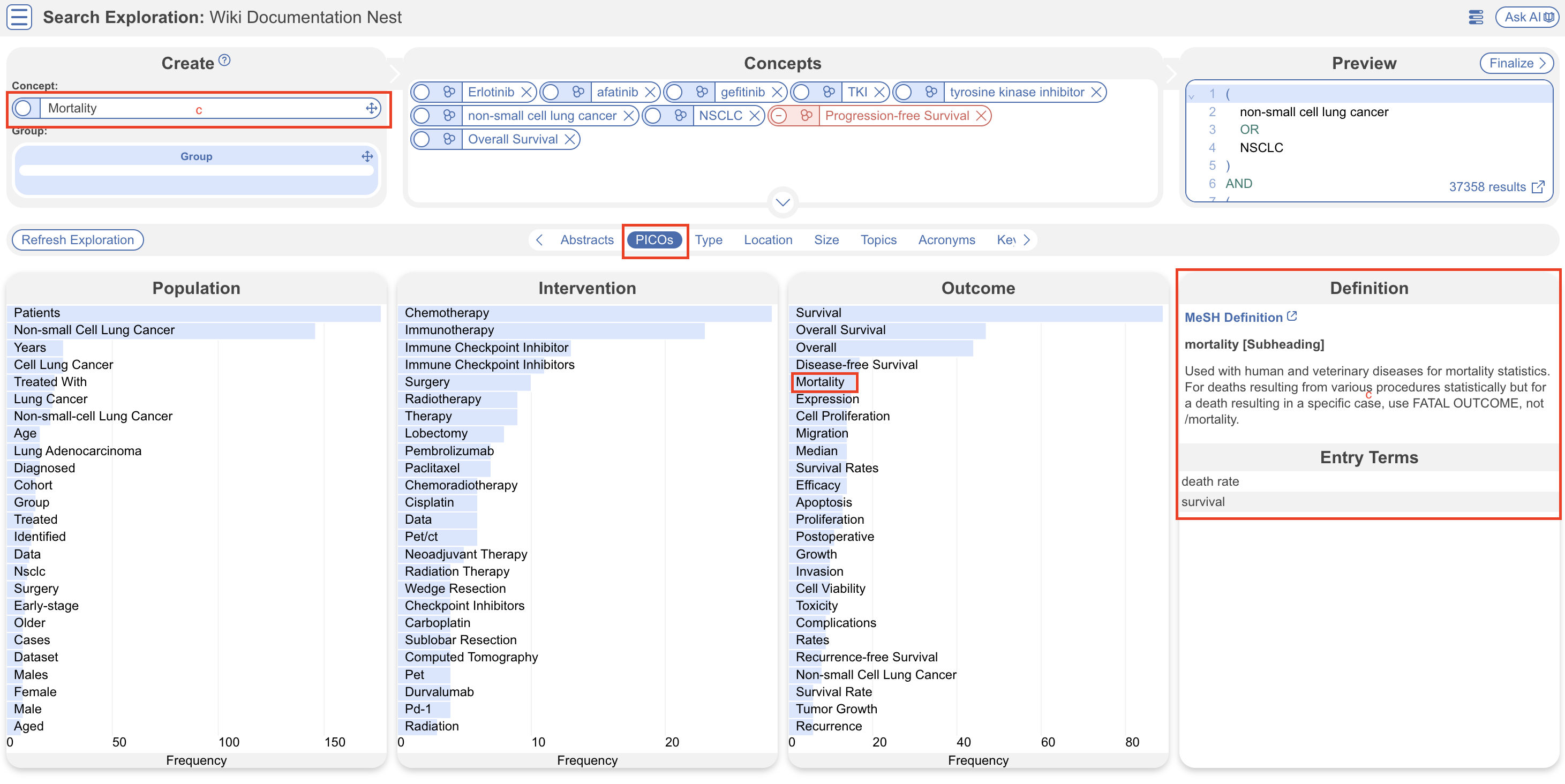Expand the Concepts panel chevron

point(782,202)
